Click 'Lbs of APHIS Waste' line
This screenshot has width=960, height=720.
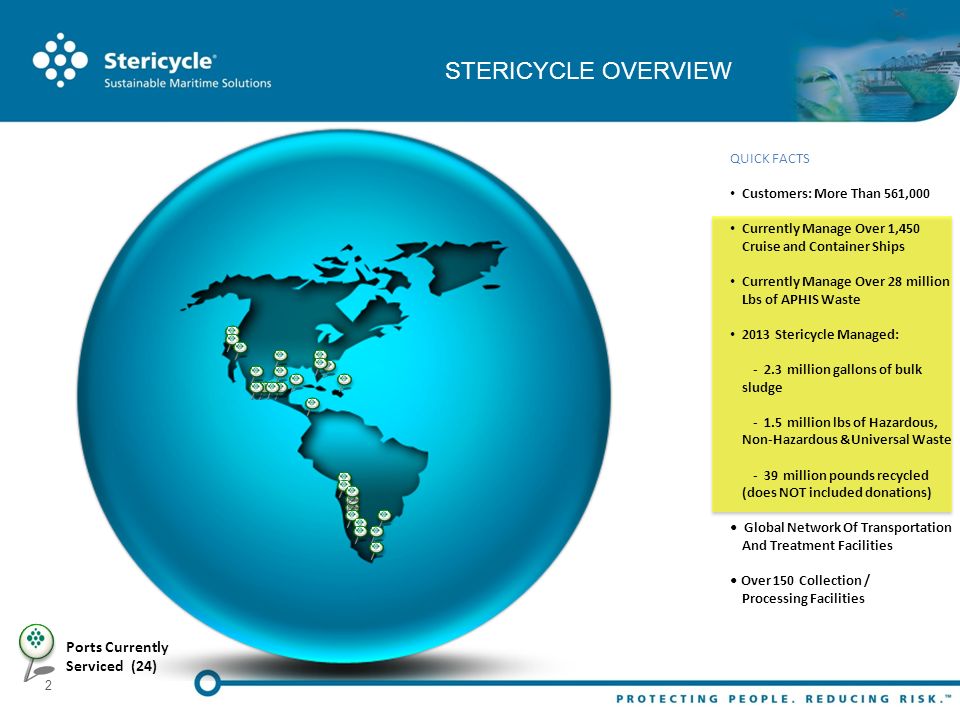point(801,299)
